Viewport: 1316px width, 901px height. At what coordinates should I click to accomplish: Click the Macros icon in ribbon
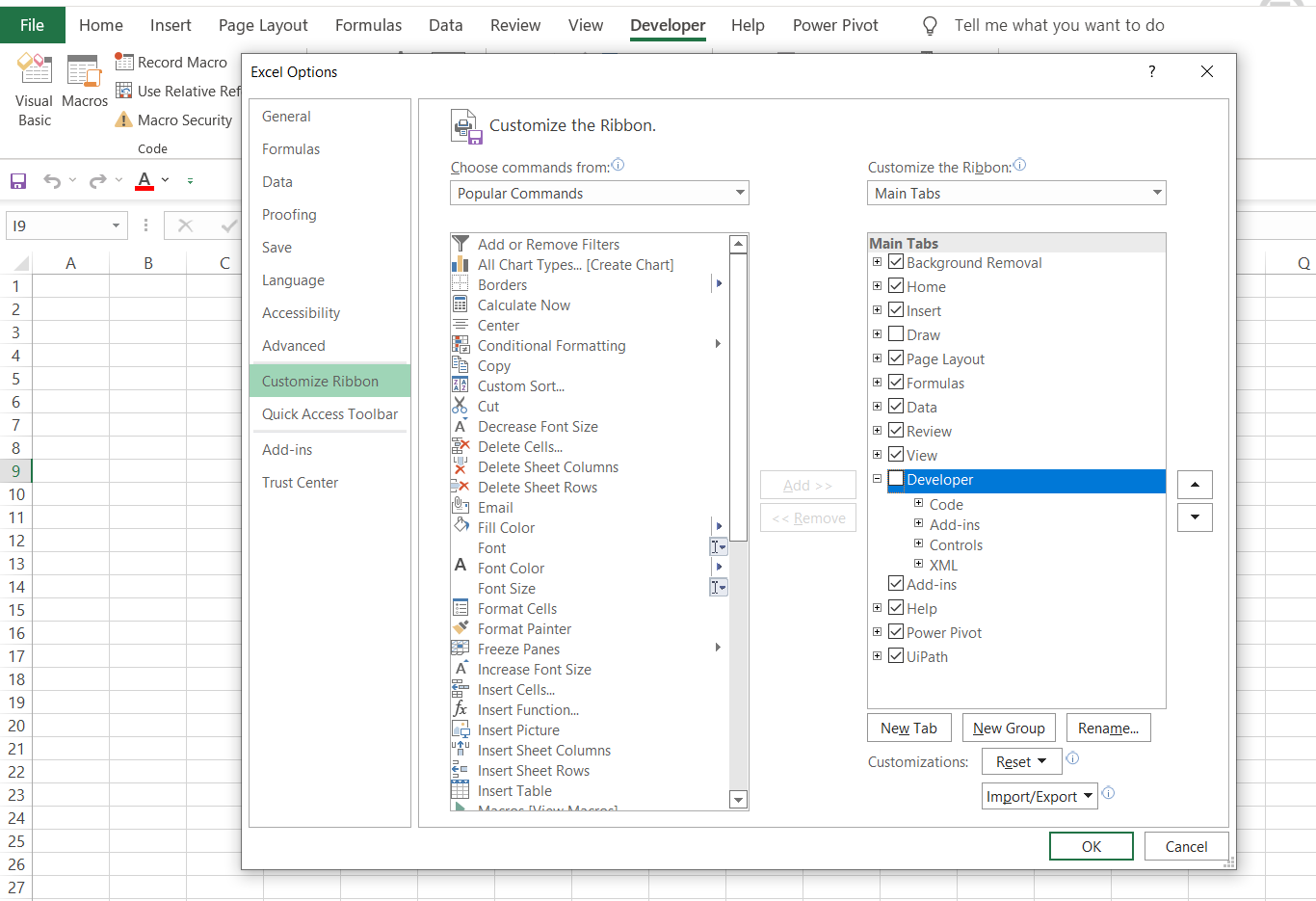pos(84,72)
